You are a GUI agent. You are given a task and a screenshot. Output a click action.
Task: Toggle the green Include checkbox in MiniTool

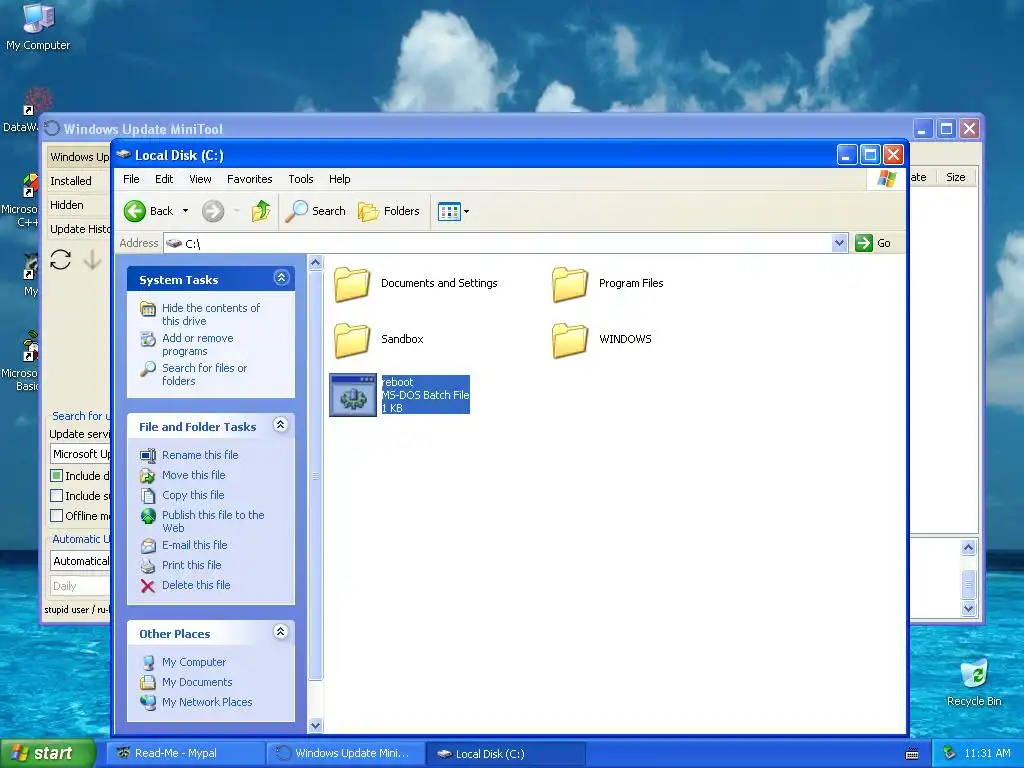pyautogui.click(x=57, y=475)
